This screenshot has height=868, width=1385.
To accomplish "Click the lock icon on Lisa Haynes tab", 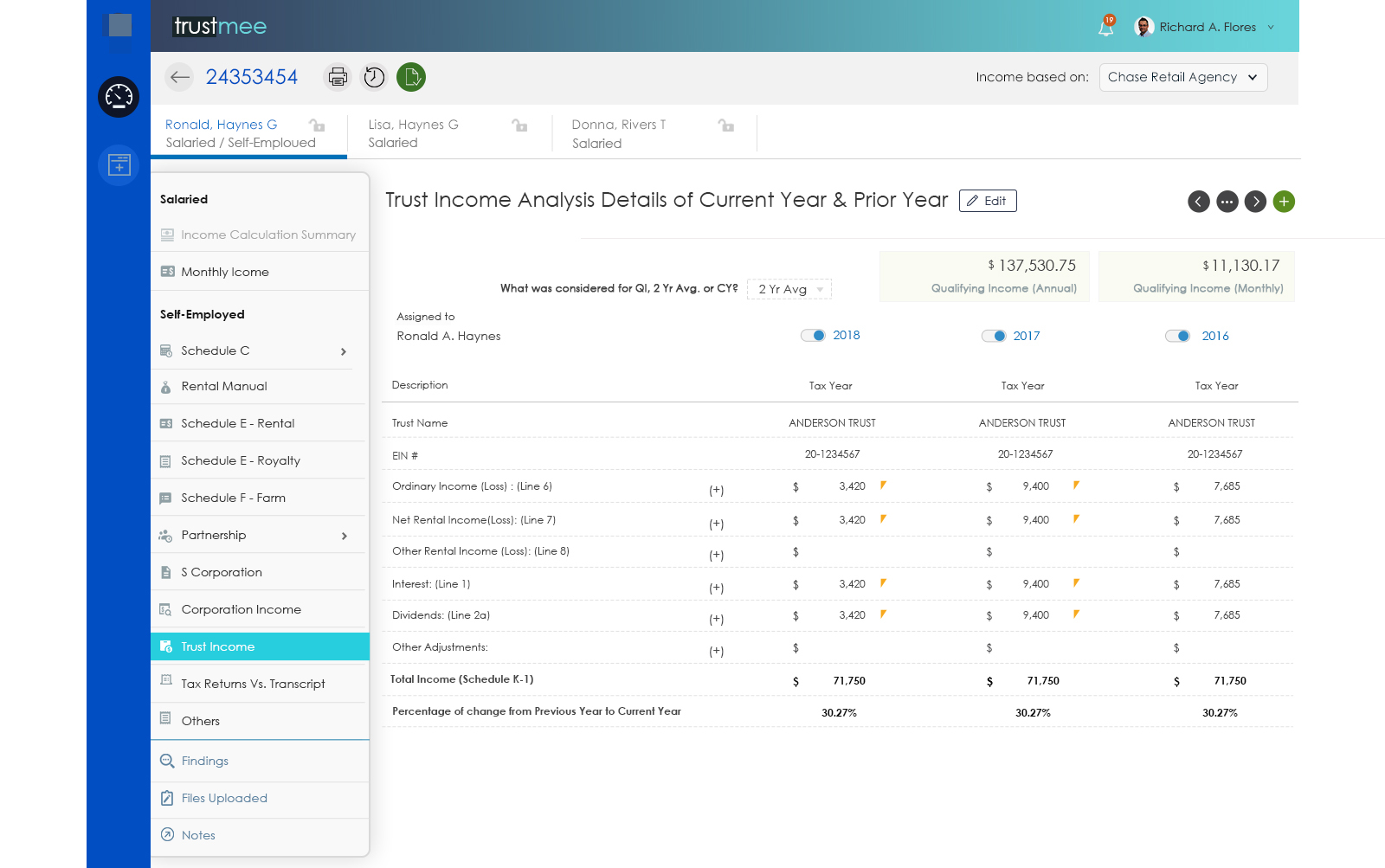I will click(x=519, y=125).
